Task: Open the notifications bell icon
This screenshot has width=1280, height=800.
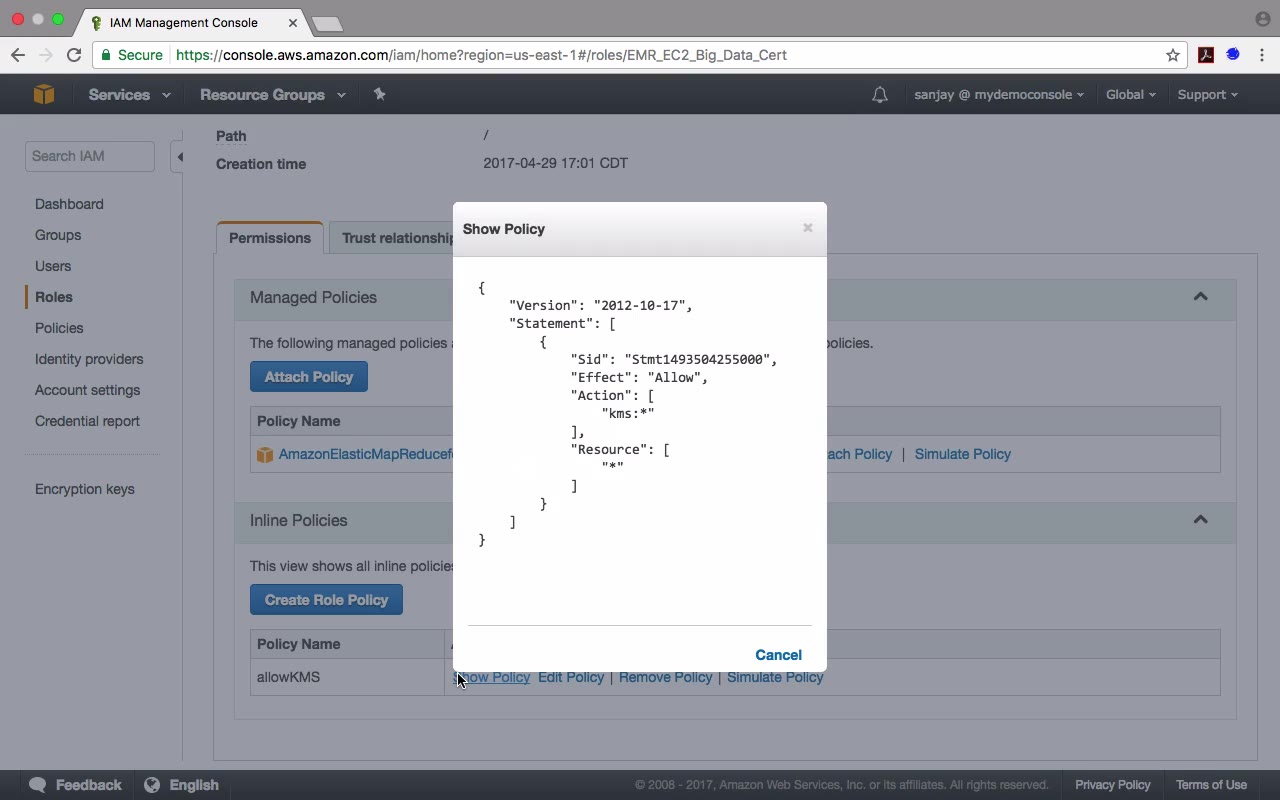Action: coord(880,95)
